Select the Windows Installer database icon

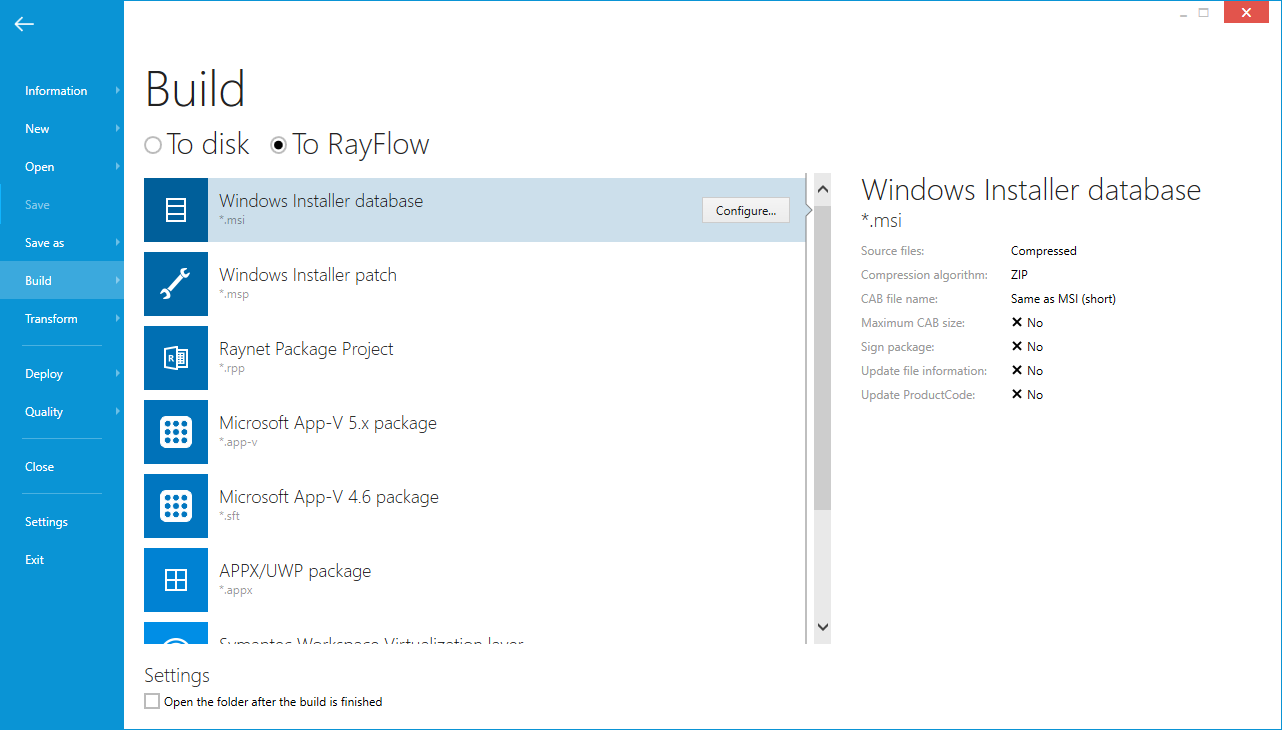coord(176,210)
